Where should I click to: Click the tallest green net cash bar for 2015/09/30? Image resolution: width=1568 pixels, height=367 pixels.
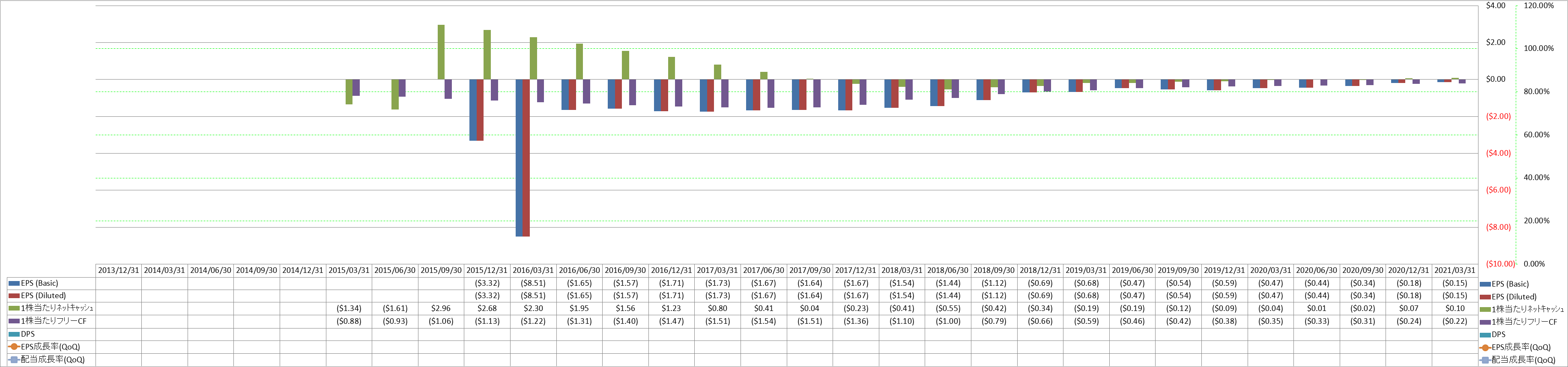(x=441, y=52)
